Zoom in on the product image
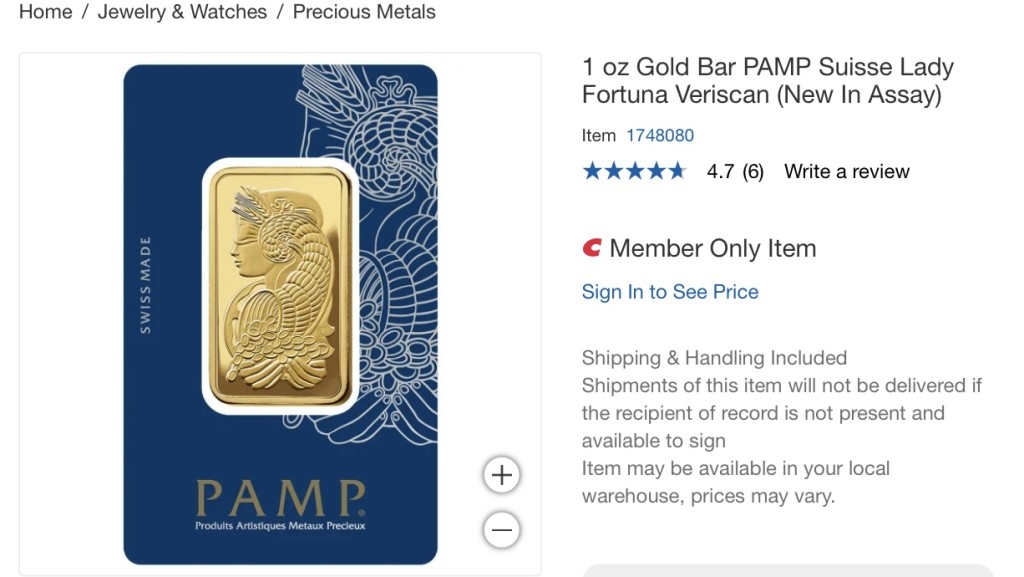 click(x=502, y=475)
